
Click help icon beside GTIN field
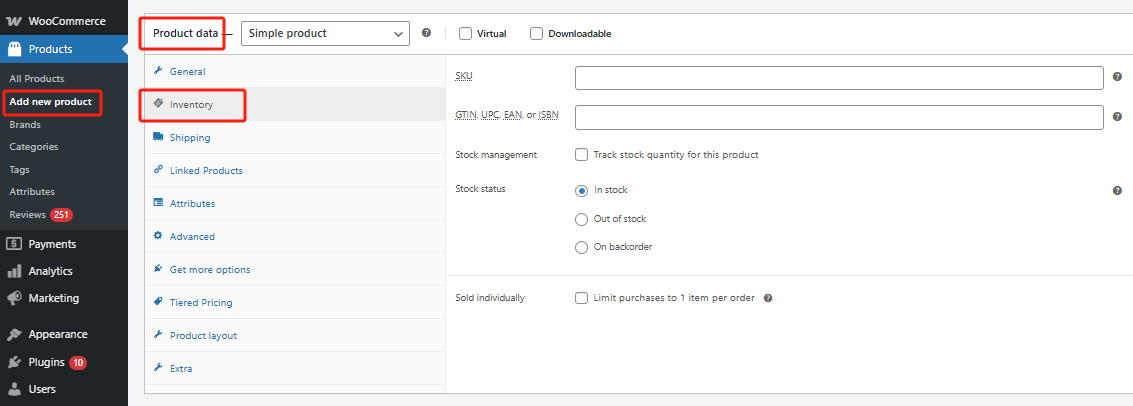[x=1117, y=116]
